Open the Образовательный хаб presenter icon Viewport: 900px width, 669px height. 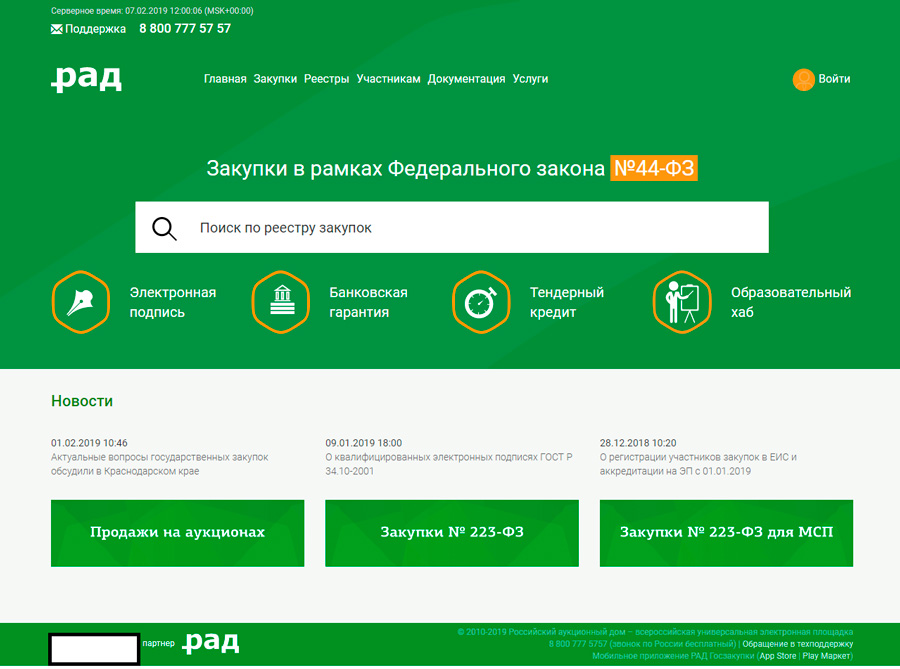(x=682, y=302)
